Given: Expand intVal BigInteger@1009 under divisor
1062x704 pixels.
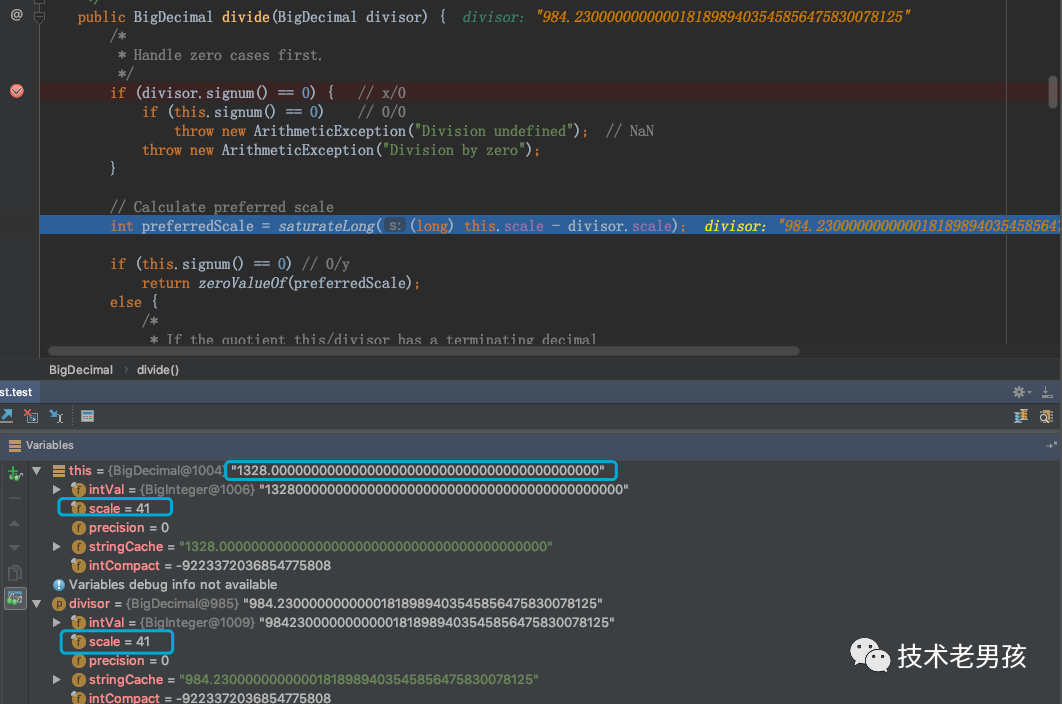Looking at the screenshot, I should [x=57, y=622].
